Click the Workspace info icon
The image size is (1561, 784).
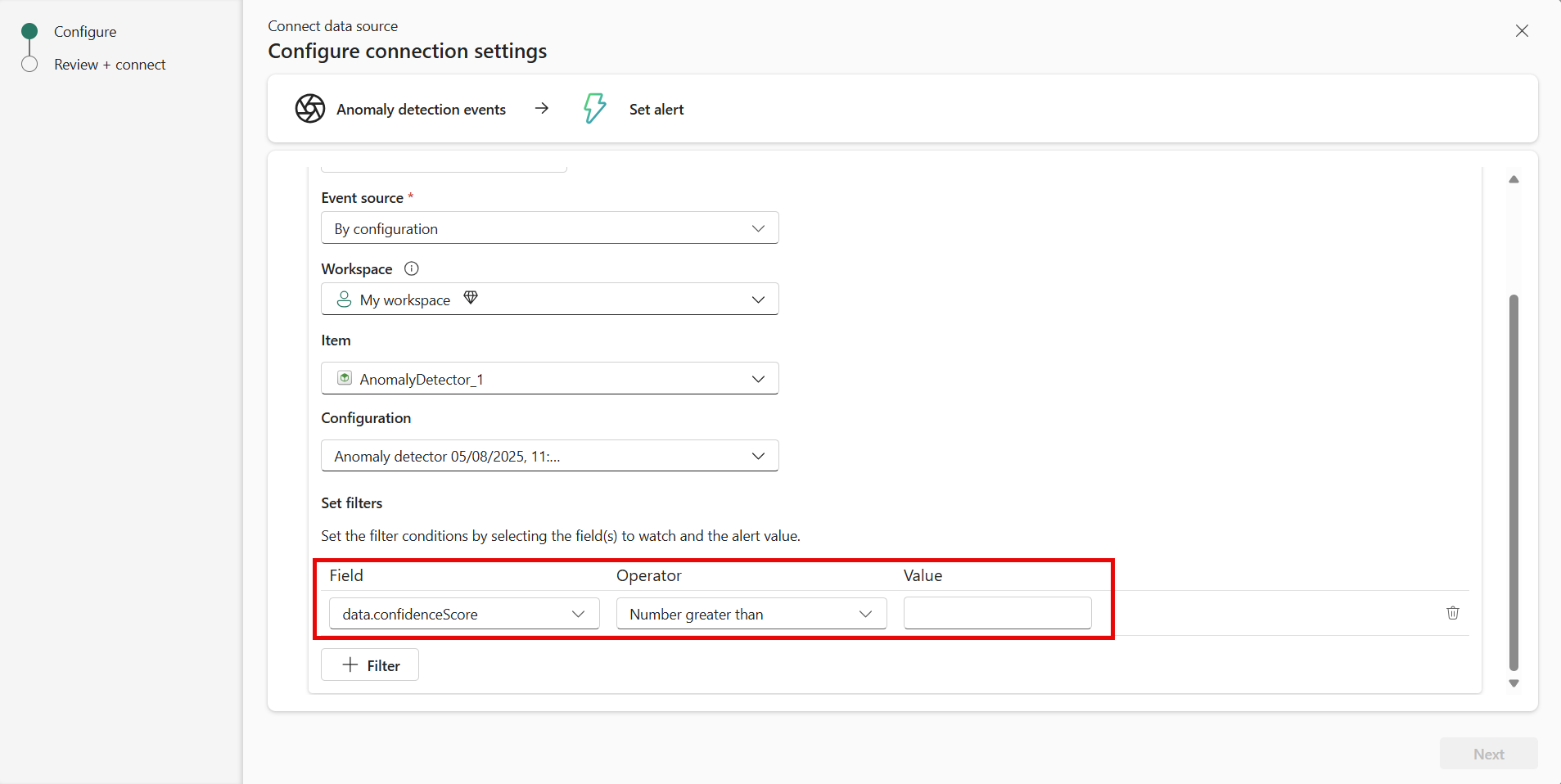[412, 268]
